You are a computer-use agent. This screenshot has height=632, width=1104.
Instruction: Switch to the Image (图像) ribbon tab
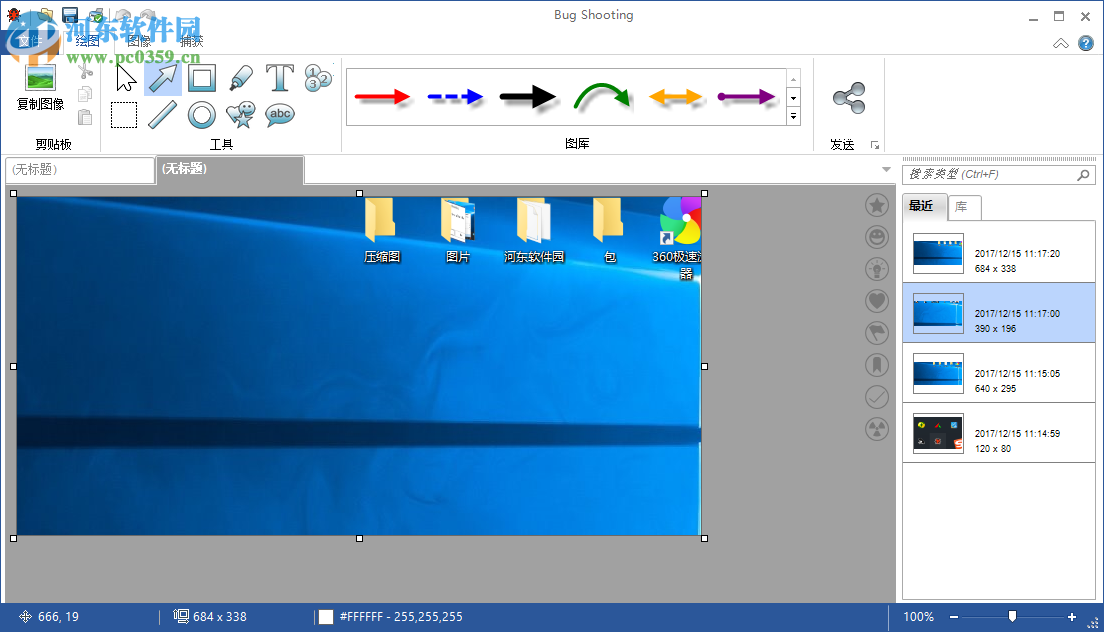pyautogui.click(x=139, y=41)
